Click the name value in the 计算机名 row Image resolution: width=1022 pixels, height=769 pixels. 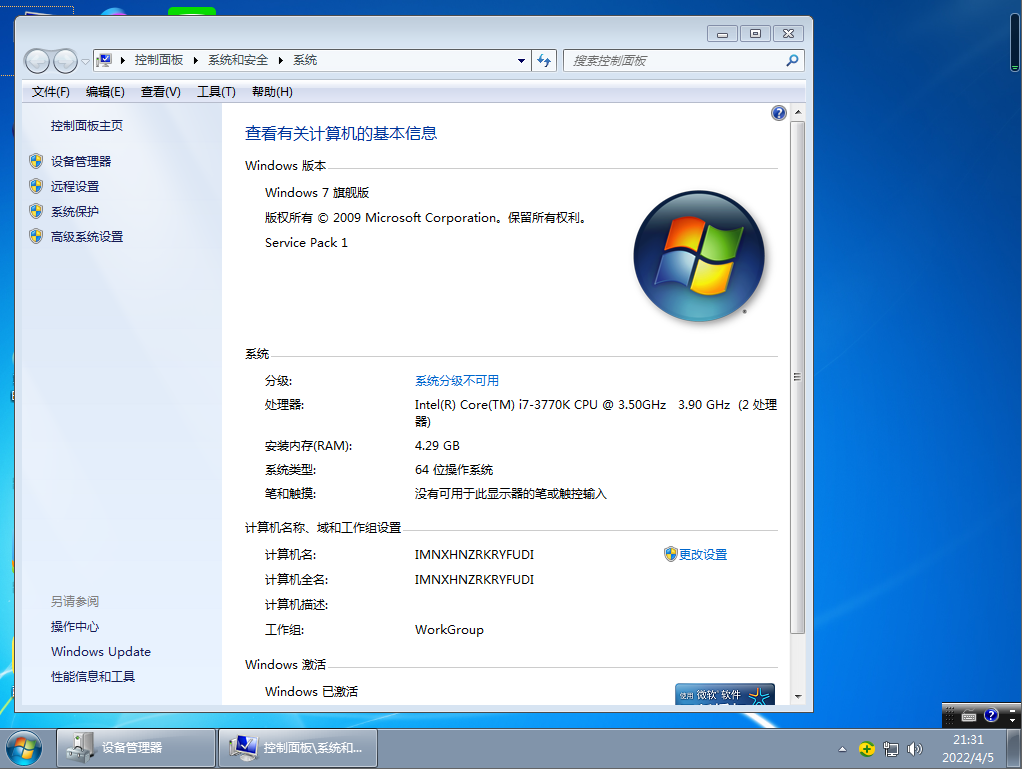[474, 555]
